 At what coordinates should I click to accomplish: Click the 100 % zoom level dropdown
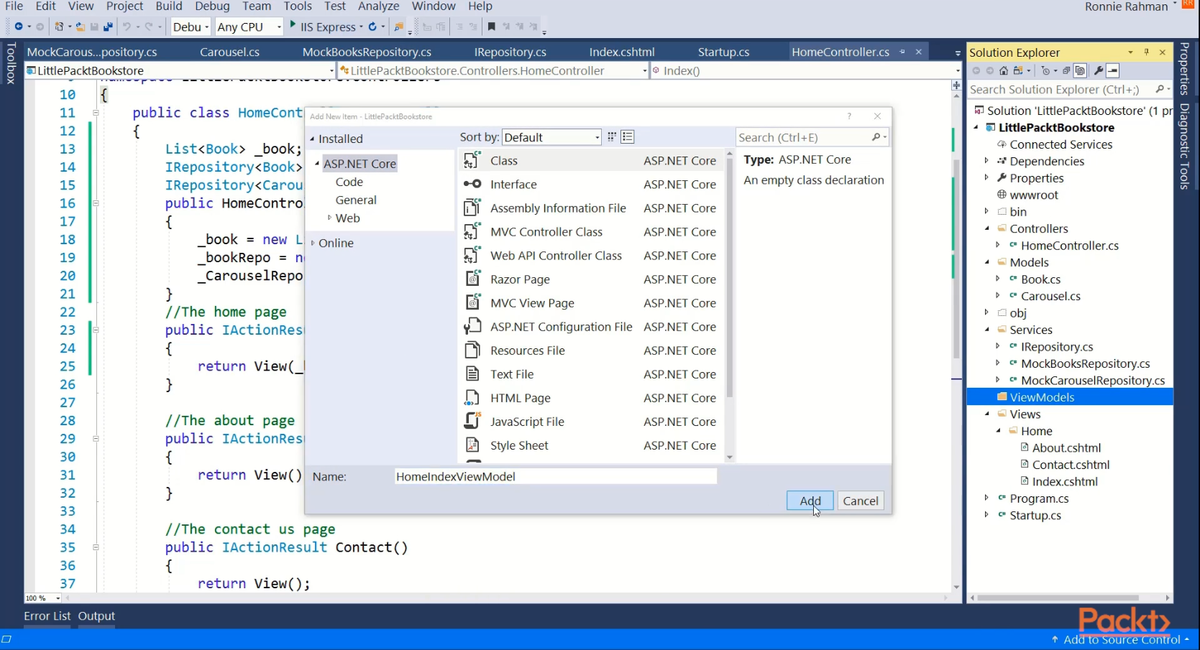coord(42,598)
